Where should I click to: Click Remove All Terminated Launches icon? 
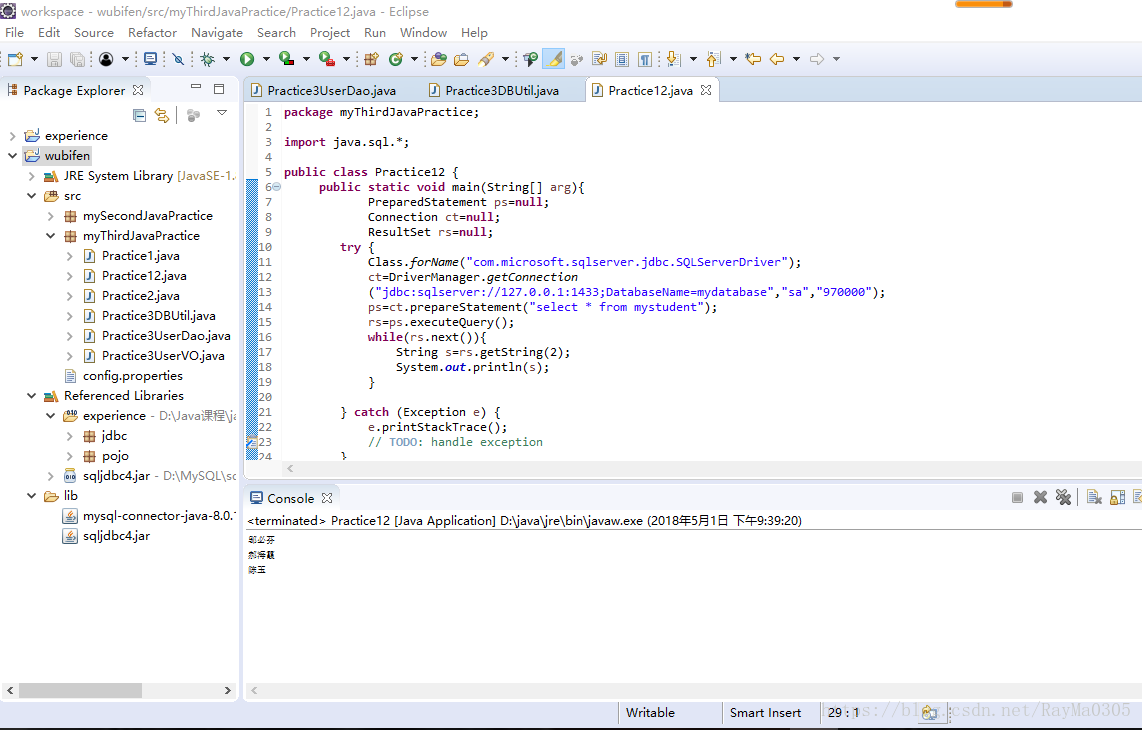pos(1063,498)
